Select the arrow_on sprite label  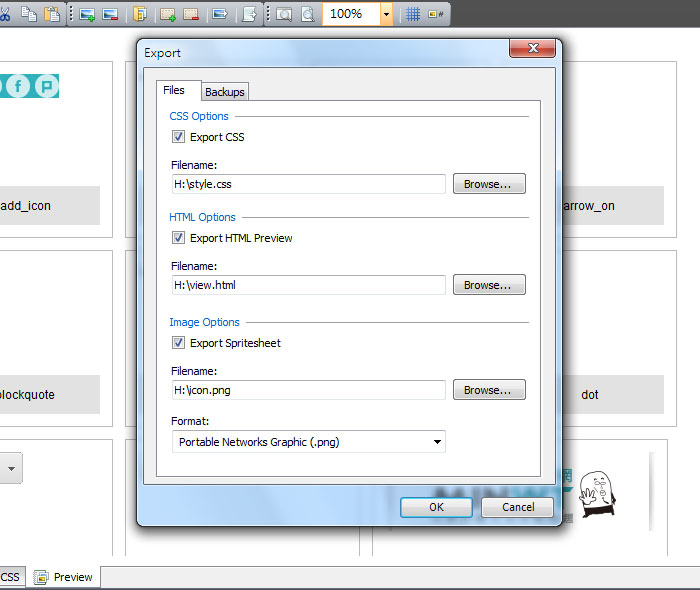coord(612,206)
